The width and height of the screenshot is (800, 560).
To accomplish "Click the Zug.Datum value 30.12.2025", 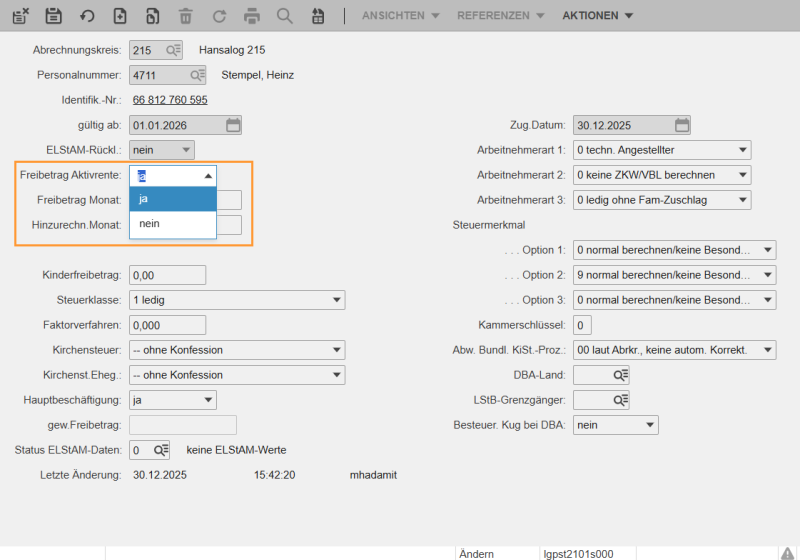I will (604, 125).
